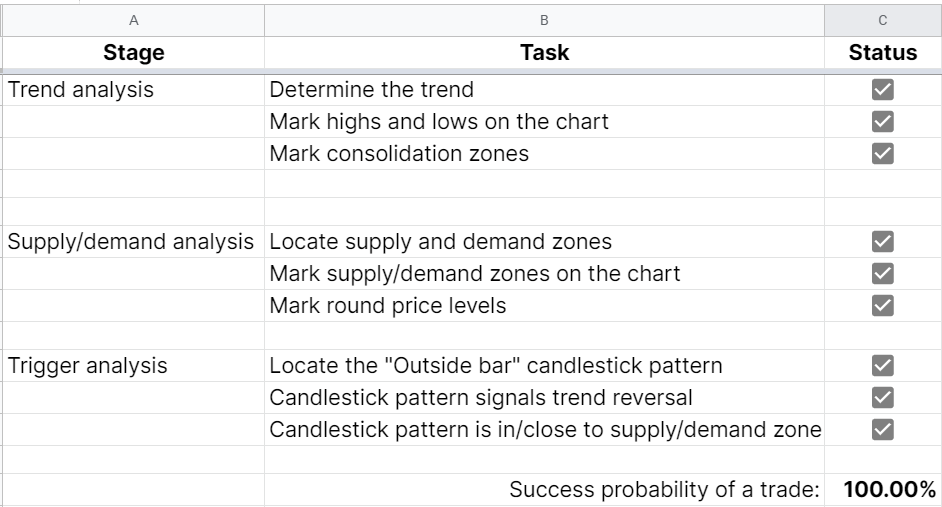Toggle "signals trend reversal" checkbox
The image size is (942, 507).
(x=883, y=397)
